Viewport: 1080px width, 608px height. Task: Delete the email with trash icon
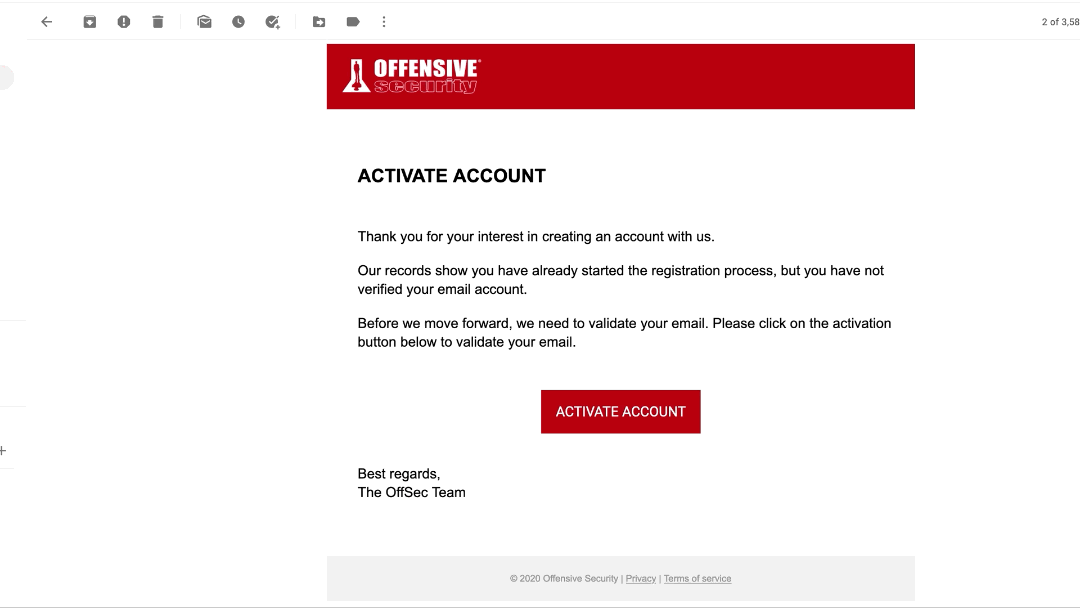(x=158, y=22)
